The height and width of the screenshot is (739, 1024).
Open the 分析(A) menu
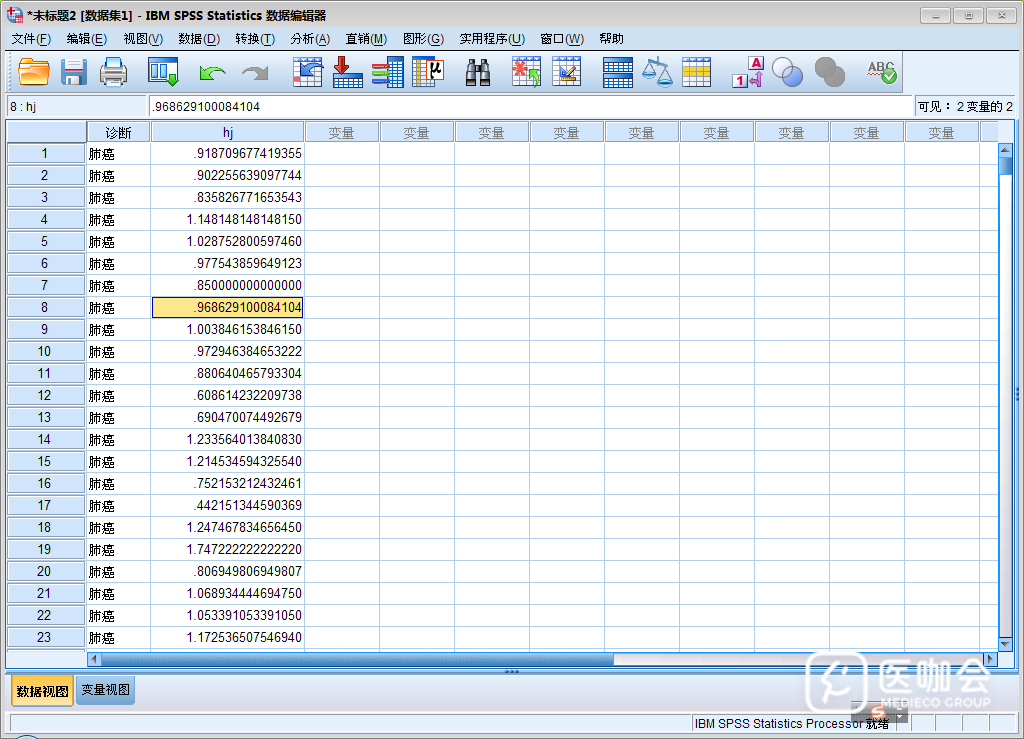pos(309,39)
